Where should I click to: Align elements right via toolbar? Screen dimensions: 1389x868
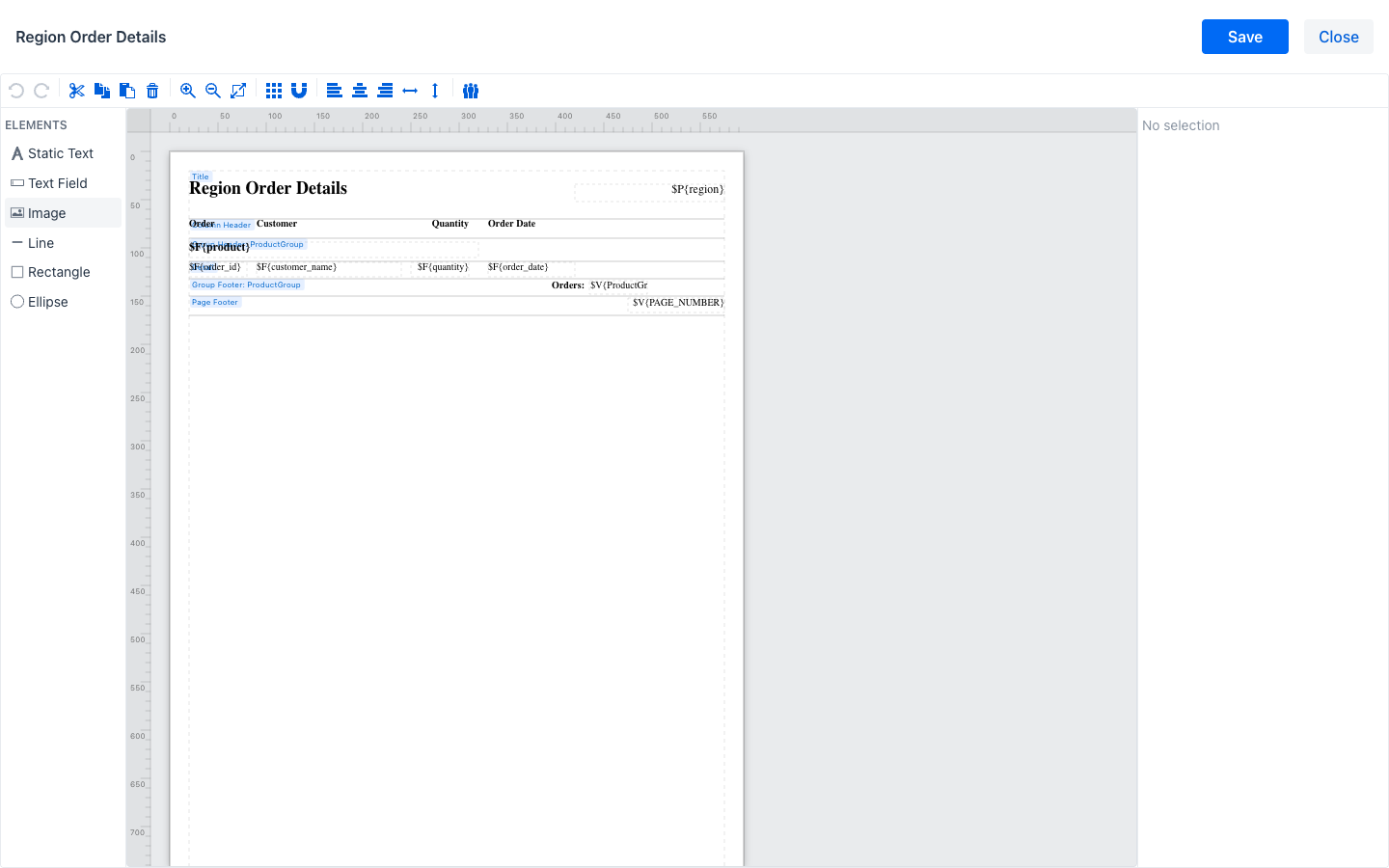(x=385, y=91)
